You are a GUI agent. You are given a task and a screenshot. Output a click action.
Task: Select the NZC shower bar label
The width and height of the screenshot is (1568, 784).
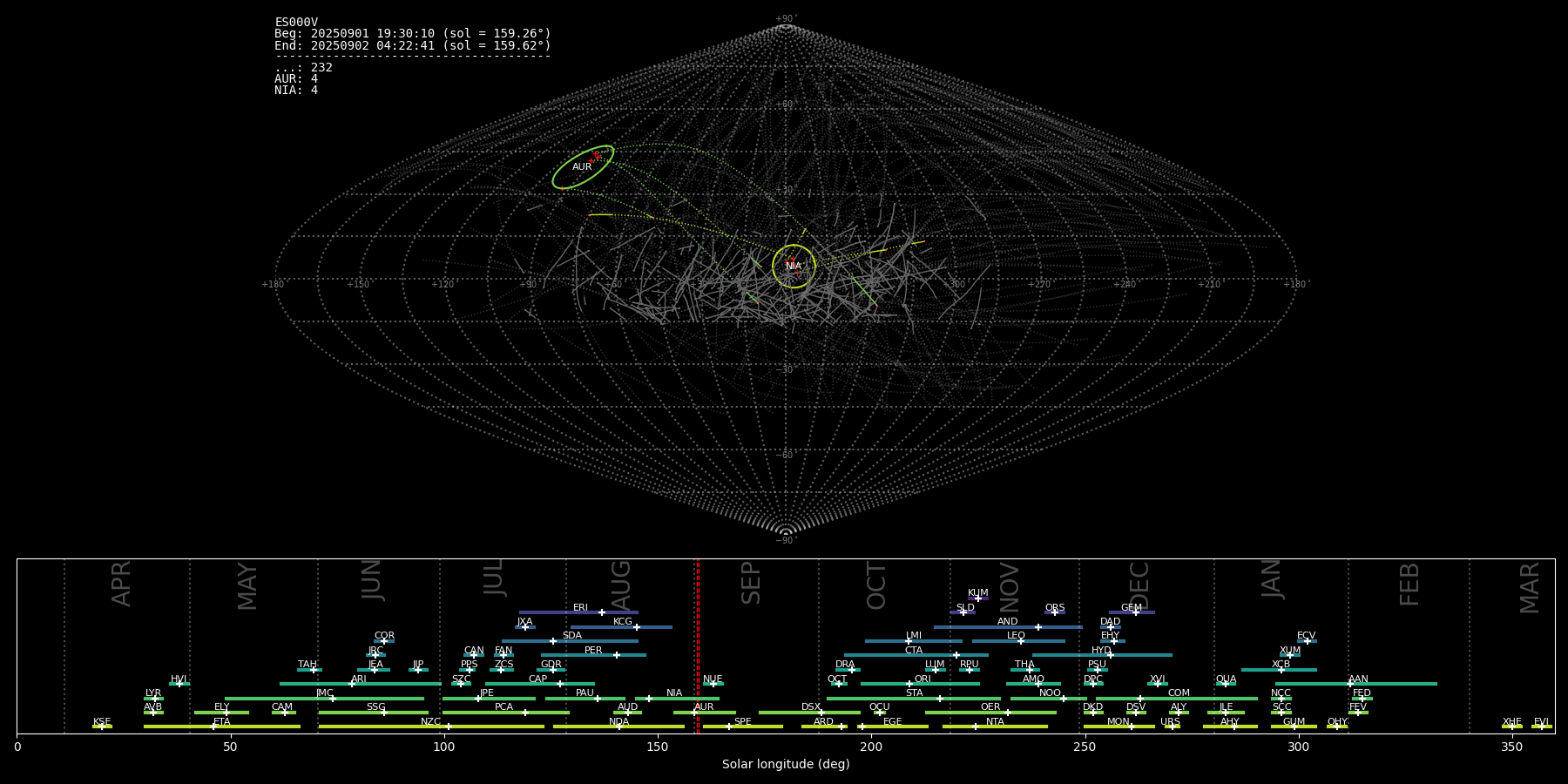click(430, 722)
